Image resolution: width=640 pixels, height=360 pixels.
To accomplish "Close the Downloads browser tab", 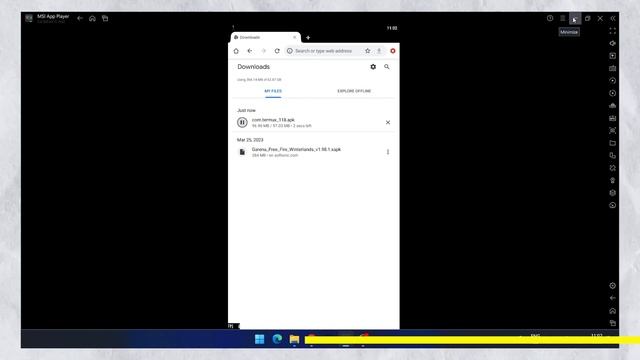I will 294,37.
